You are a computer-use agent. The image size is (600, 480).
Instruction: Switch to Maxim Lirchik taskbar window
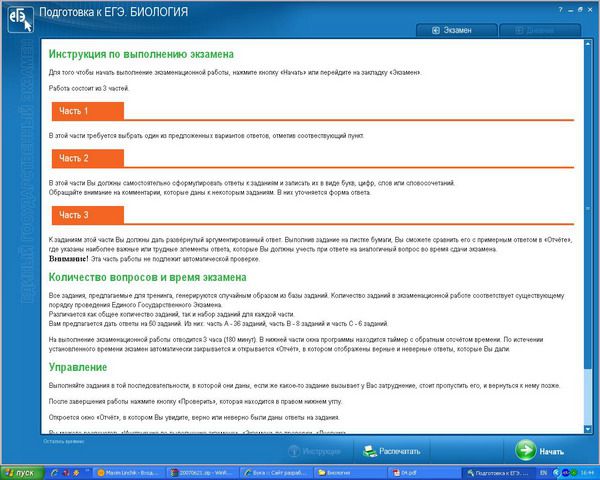[129, 472]
